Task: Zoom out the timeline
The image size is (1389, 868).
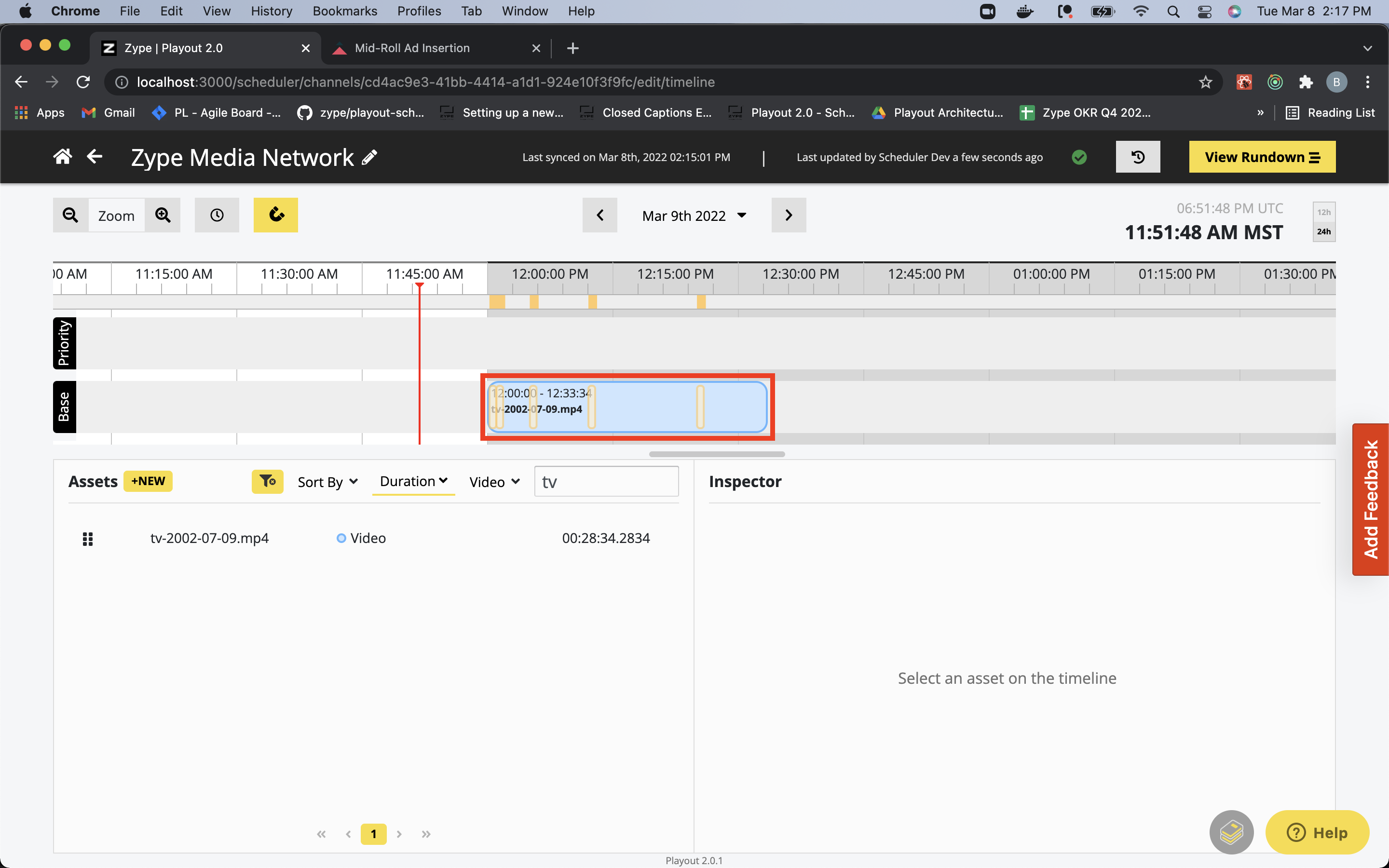Action: (x=70, y=215)
